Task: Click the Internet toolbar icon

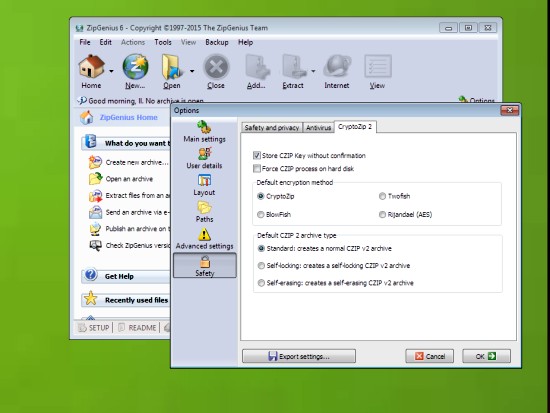Action: (x=337, y=67)
